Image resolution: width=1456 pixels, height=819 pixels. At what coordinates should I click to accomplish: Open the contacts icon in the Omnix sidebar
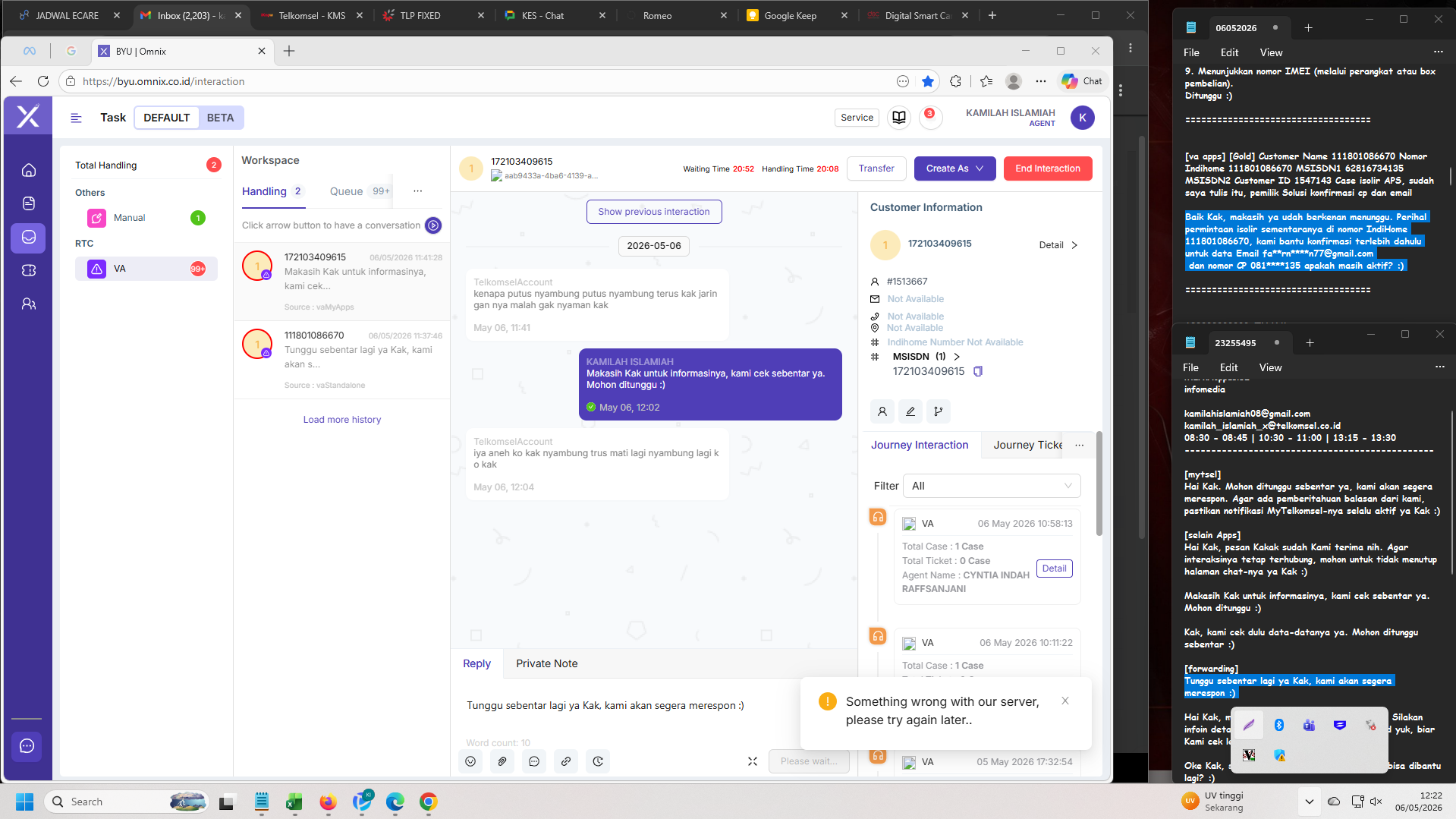pyautogui.click(x=29, y=304)
